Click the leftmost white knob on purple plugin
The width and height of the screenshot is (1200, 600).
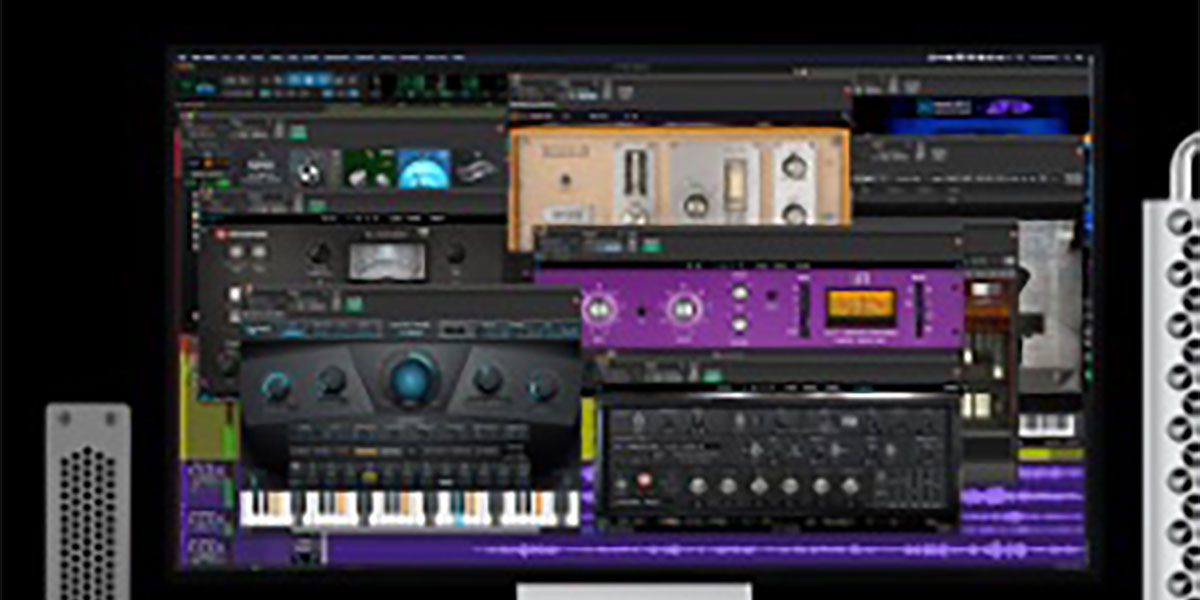pos(600,310)
